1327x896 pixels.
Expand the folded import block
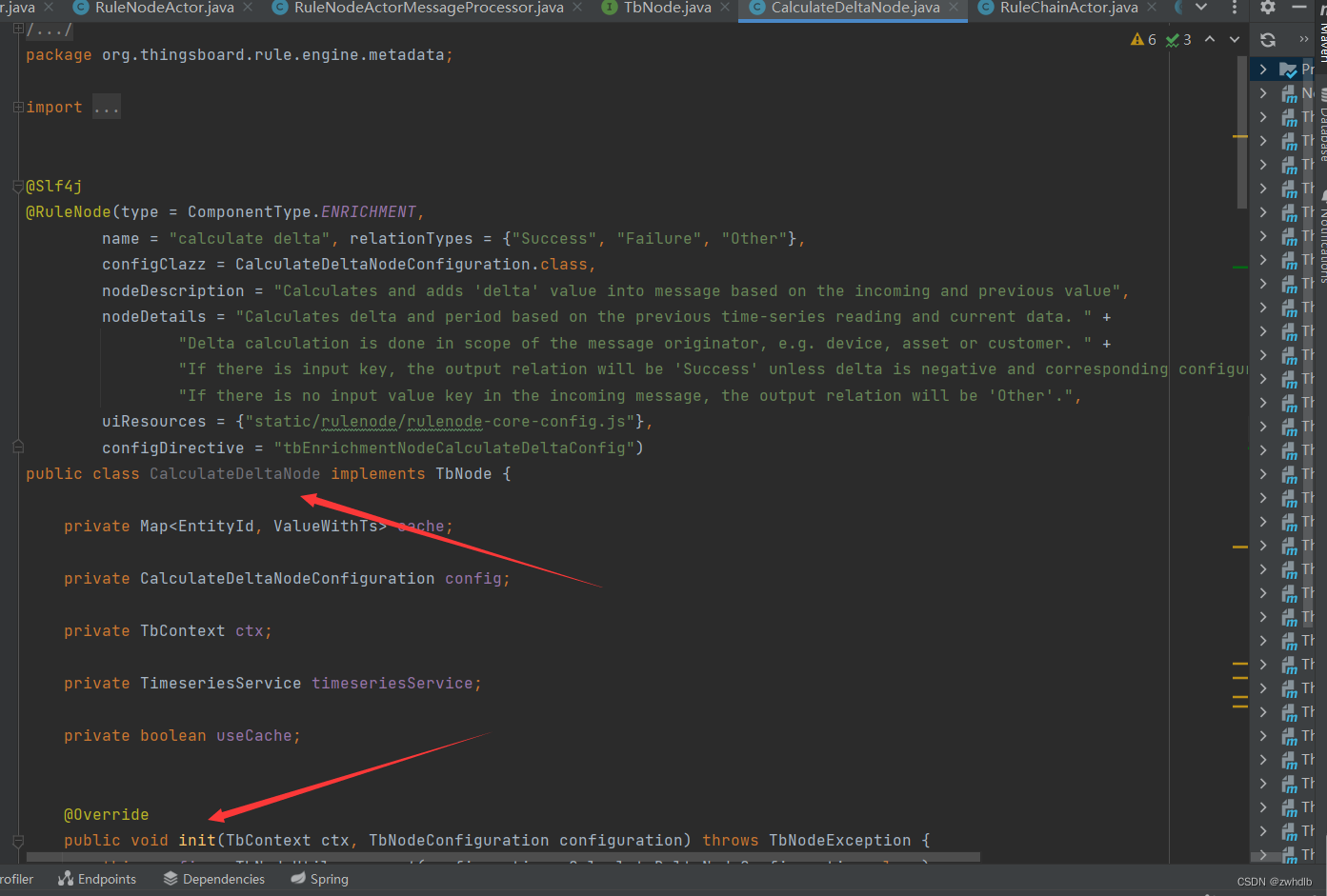point(18,108)
